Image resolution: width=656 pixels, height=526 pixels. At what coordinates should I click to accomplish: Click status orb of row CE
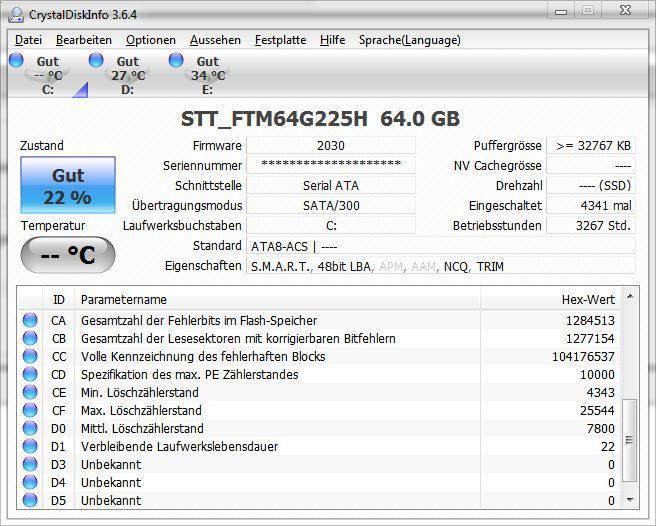coord(30,392)
